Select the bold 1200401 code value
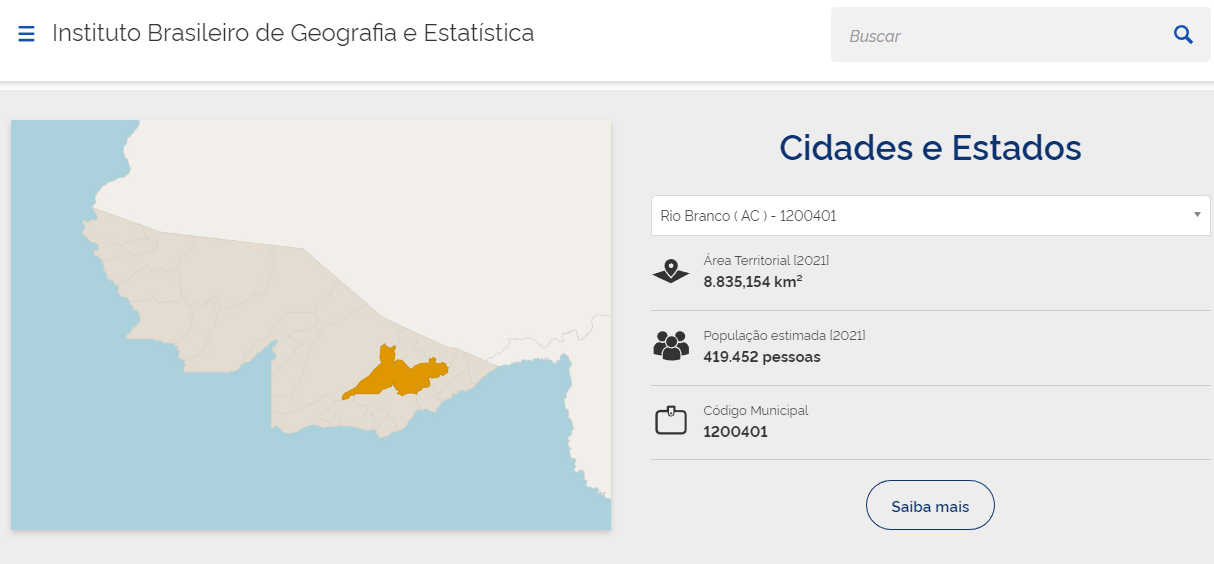Screen dimensions: 1214x564 click(x=735, y=432)
